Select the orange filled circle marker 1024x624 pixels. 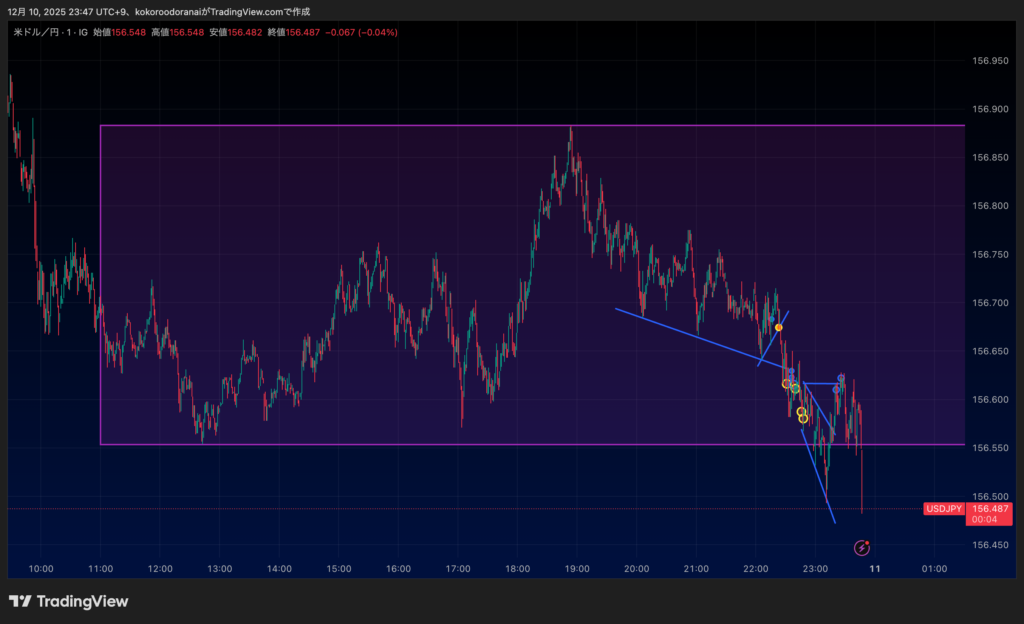(779, 327)
